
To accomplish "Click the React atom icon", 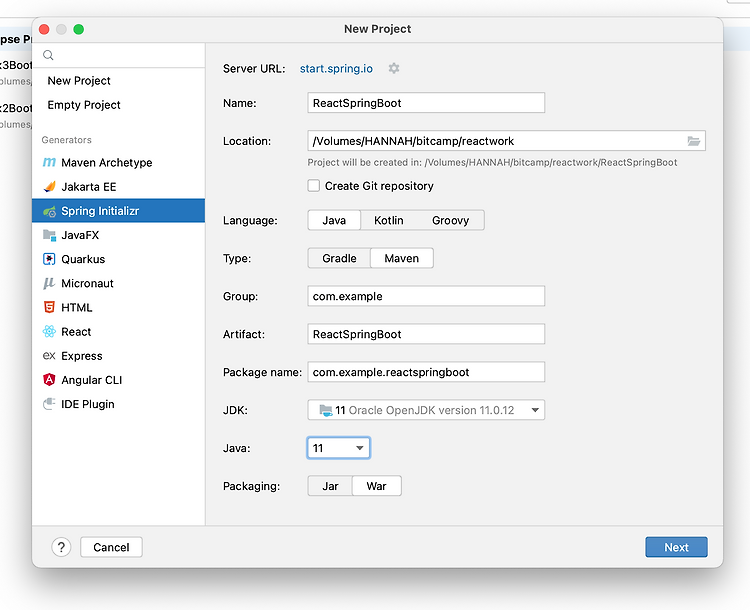I will pos(49,332).
